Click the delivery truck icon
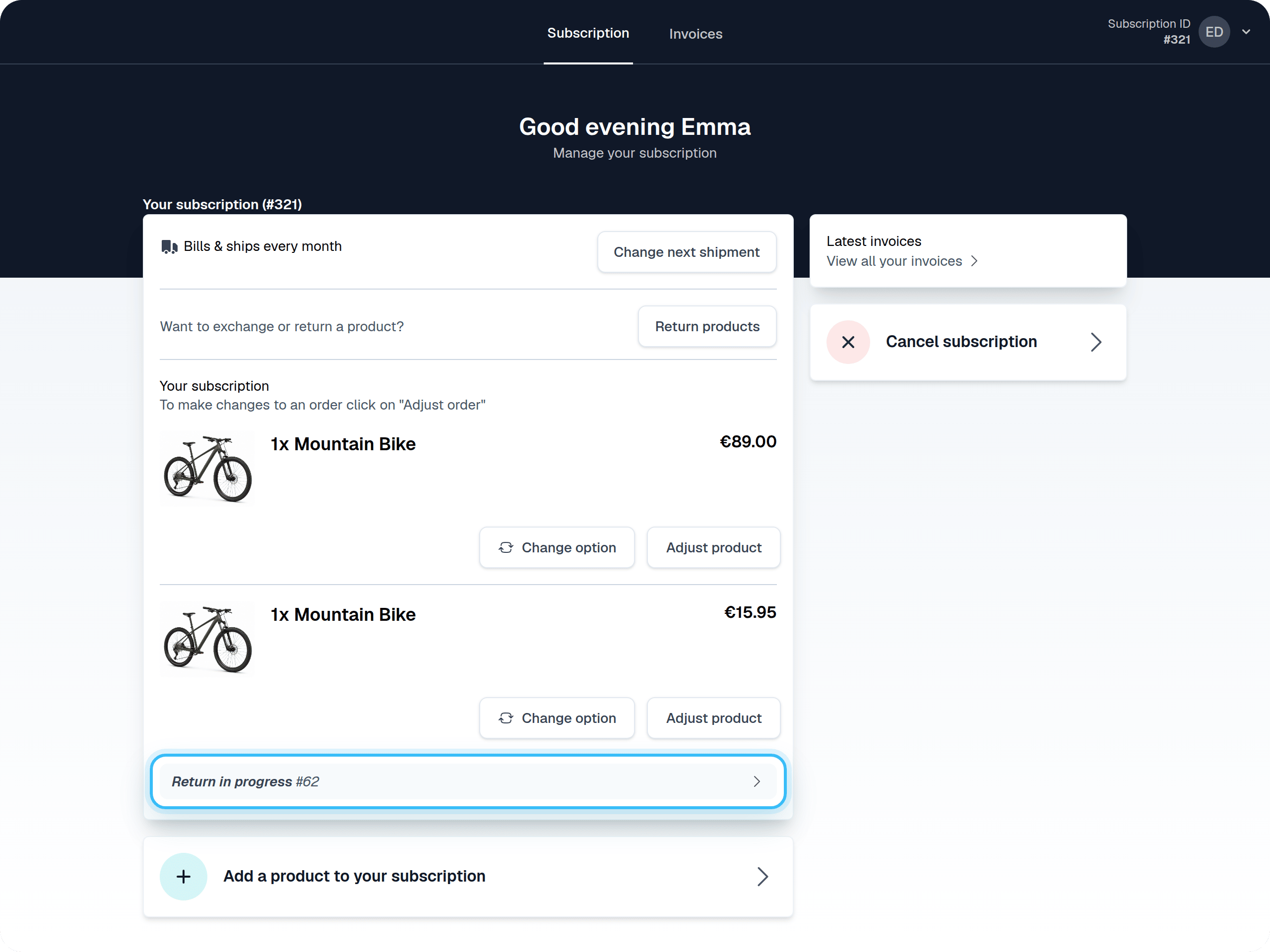The image size is (1270, 952). (x=169, y=247)
